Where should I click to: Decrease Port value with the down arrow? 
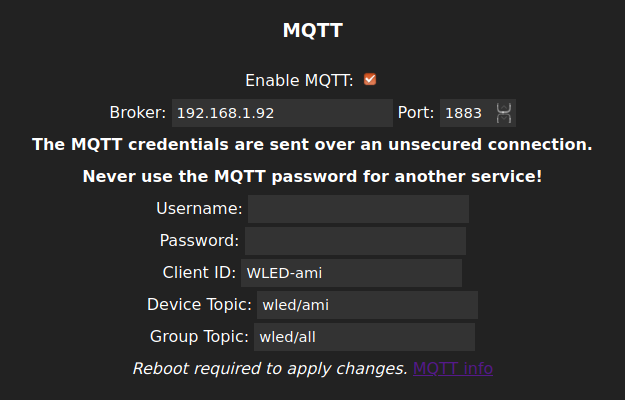pyautogui.click(x=505, y=119)
